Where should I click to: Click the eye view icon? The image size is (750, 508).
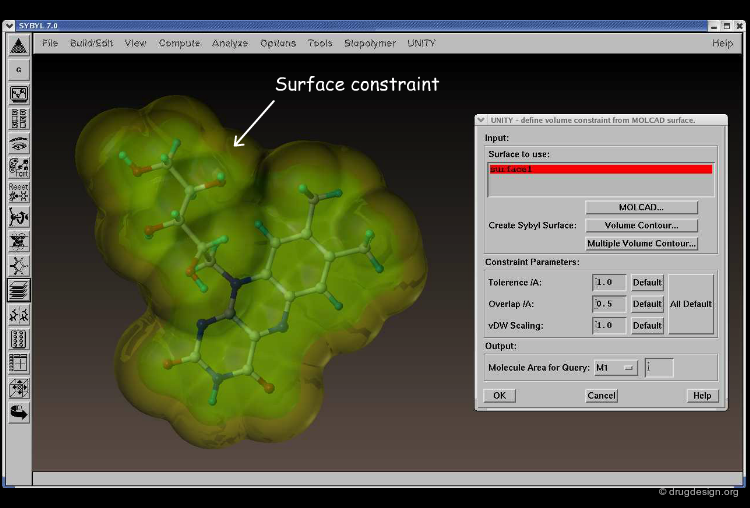point(19,143)
